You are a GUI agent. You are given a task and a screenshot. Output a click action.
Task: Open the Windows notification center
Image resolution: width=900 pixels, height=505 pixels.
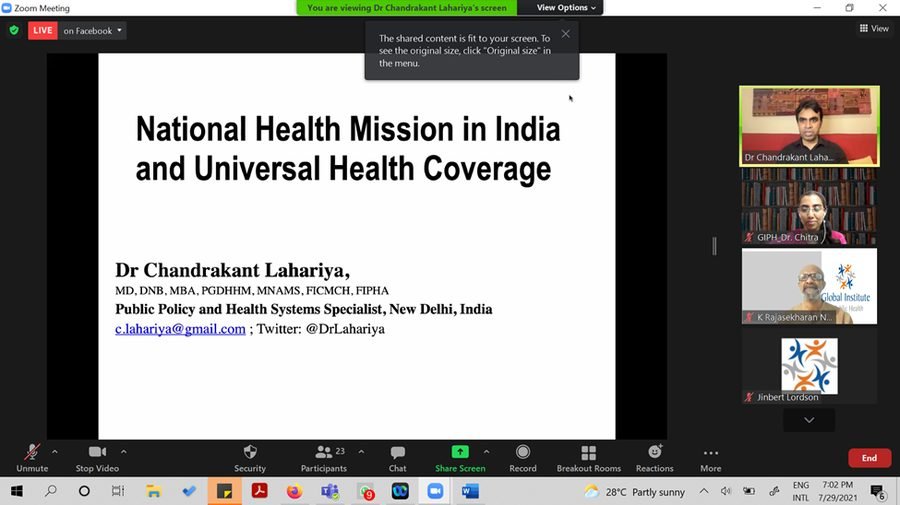877,491
